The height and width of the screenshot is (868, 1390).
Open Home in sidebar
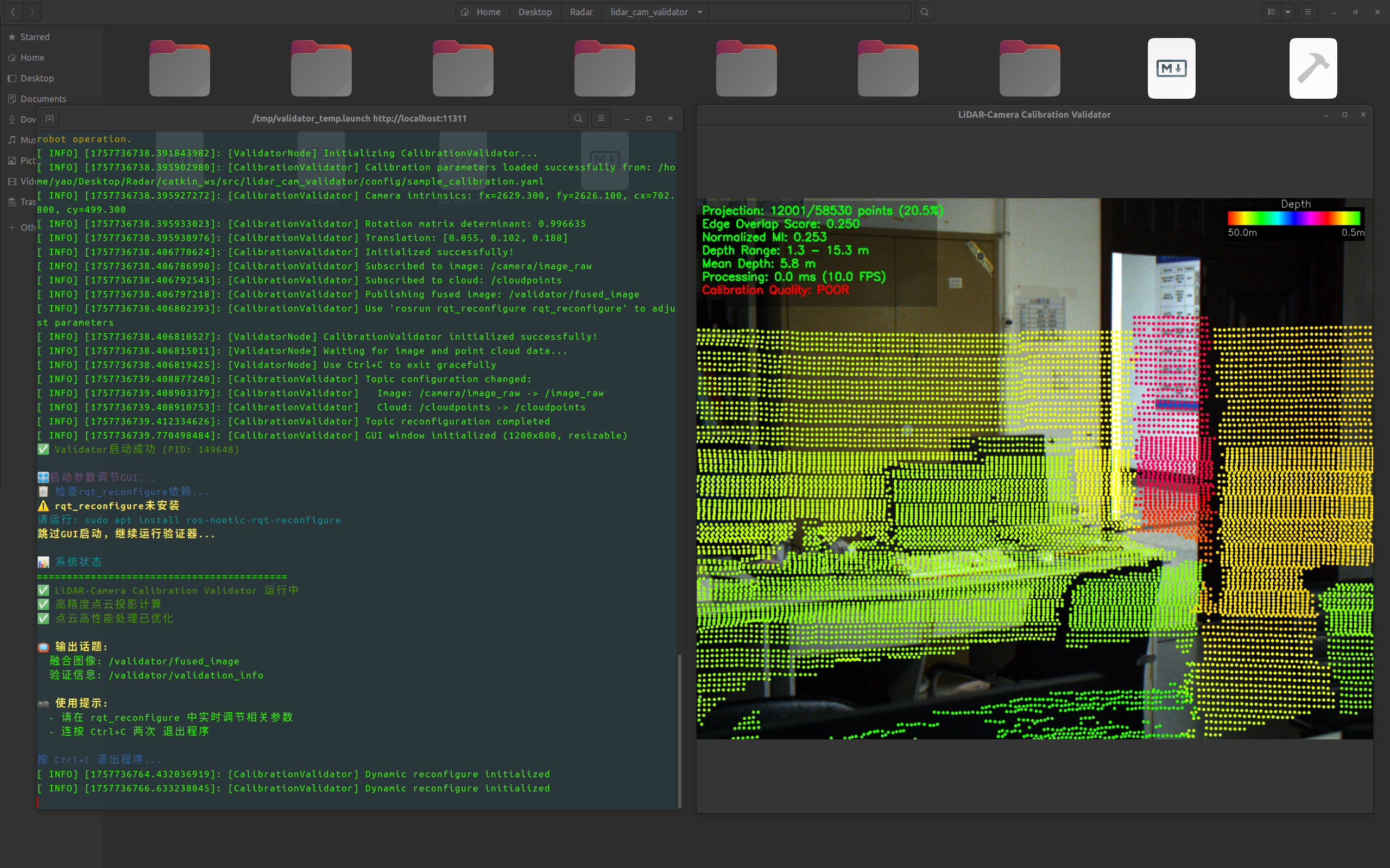(x=52, y=58)
